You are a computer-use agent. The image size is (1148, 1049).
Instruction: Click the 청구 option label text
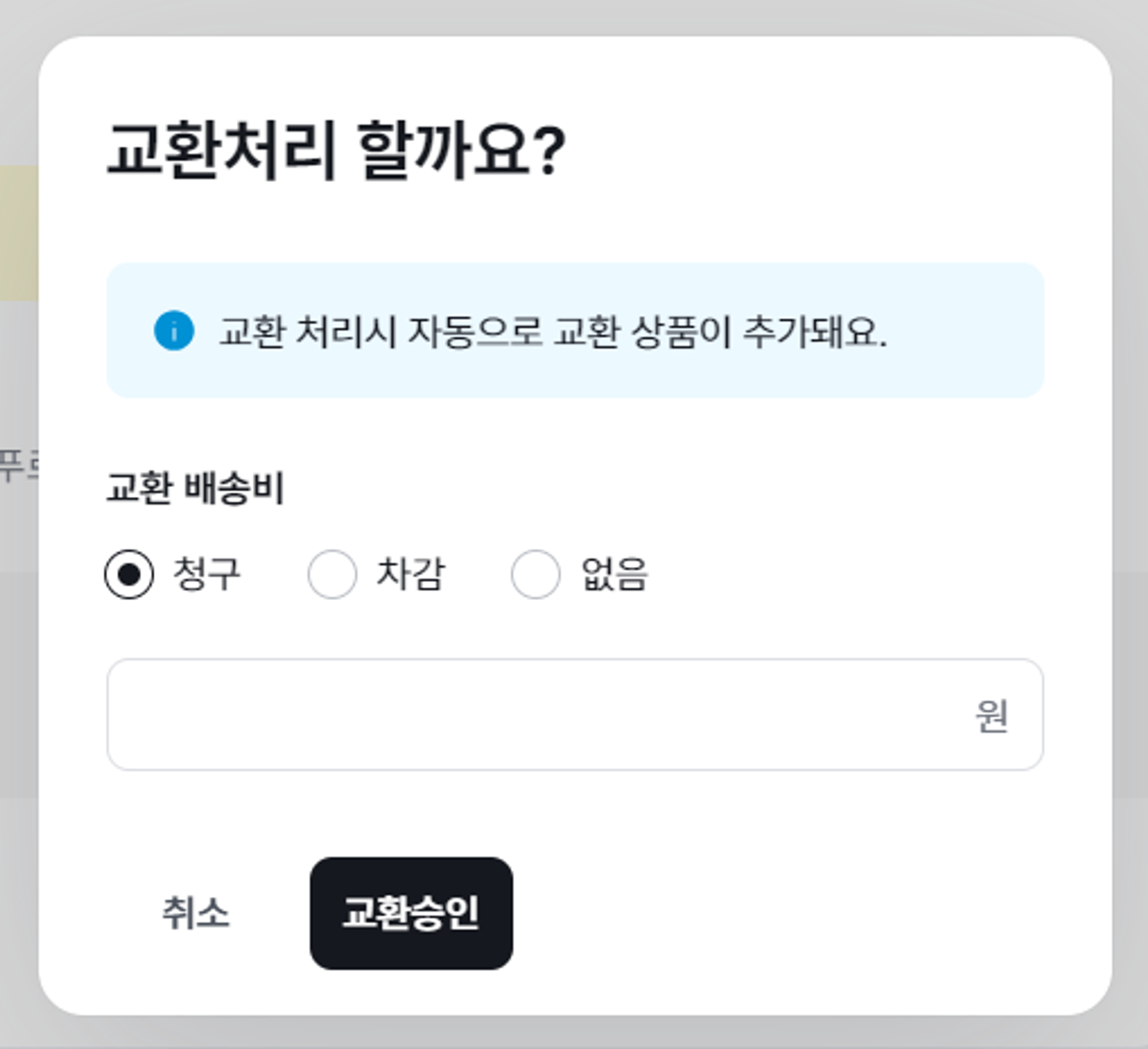coord(207,574)
